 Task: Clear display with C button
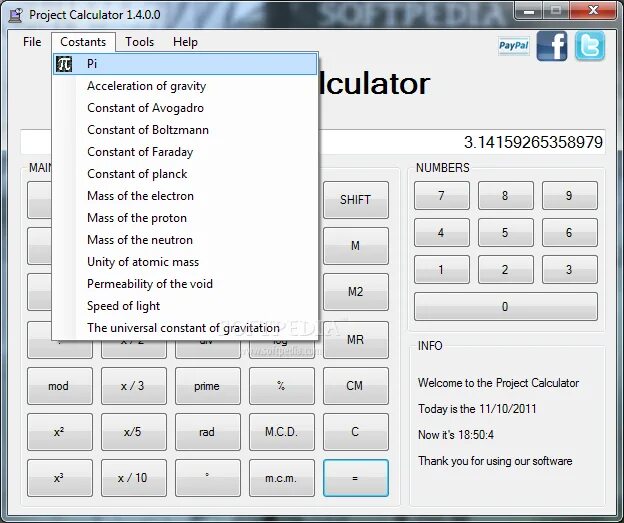(x=356, y=432)
